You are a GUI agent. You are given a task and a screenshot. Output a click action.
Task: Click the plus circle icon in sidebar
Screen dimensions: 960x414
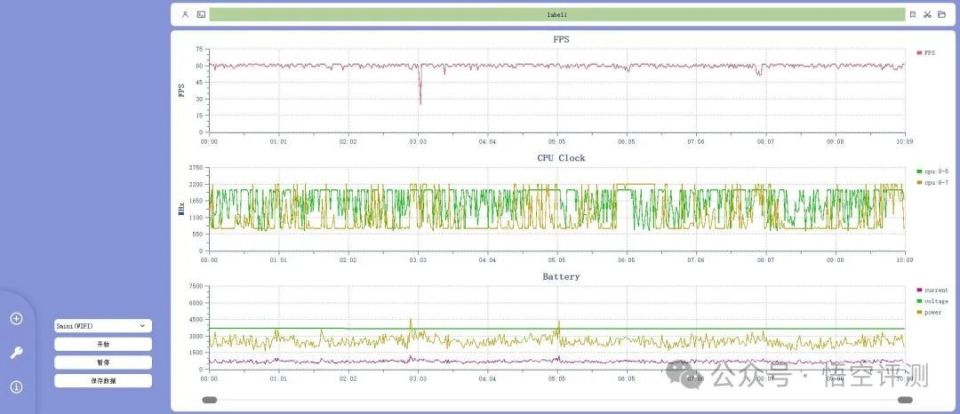17,318
